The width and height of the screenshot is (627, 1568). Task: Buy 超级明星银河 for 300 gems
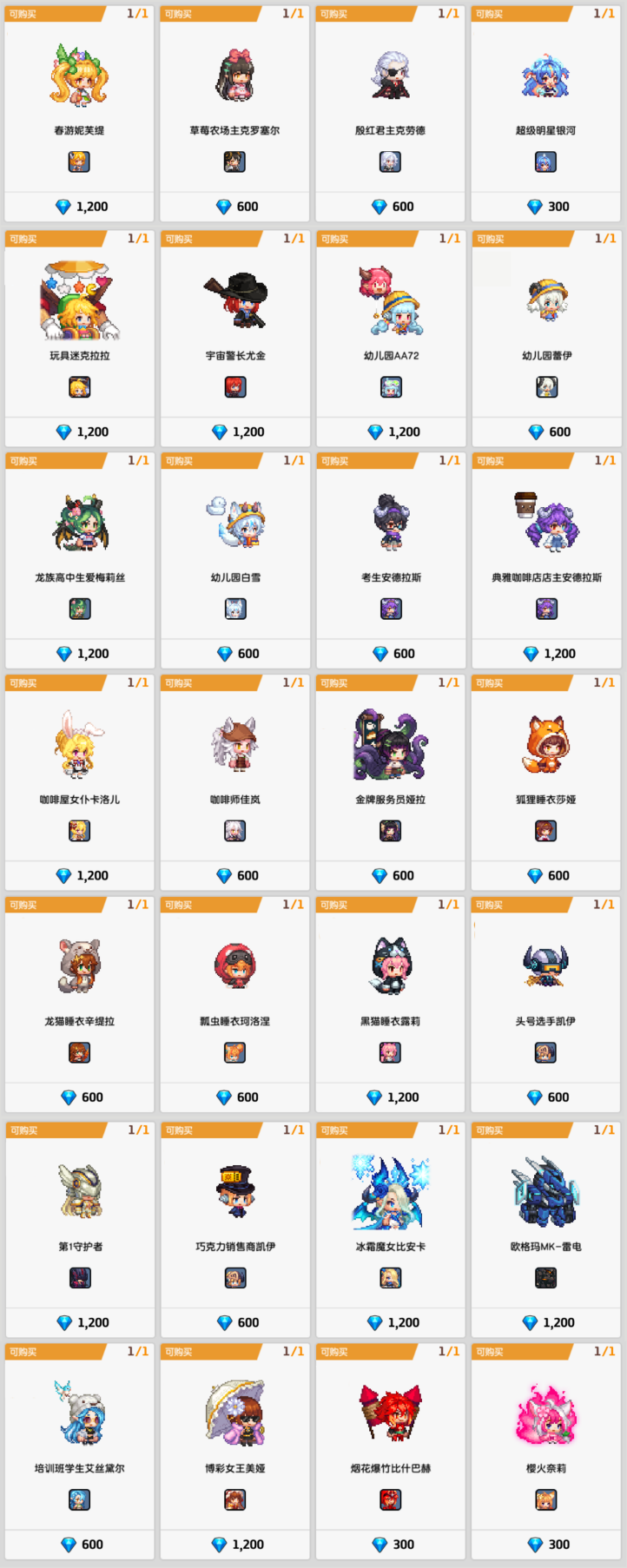click(547, 207)
